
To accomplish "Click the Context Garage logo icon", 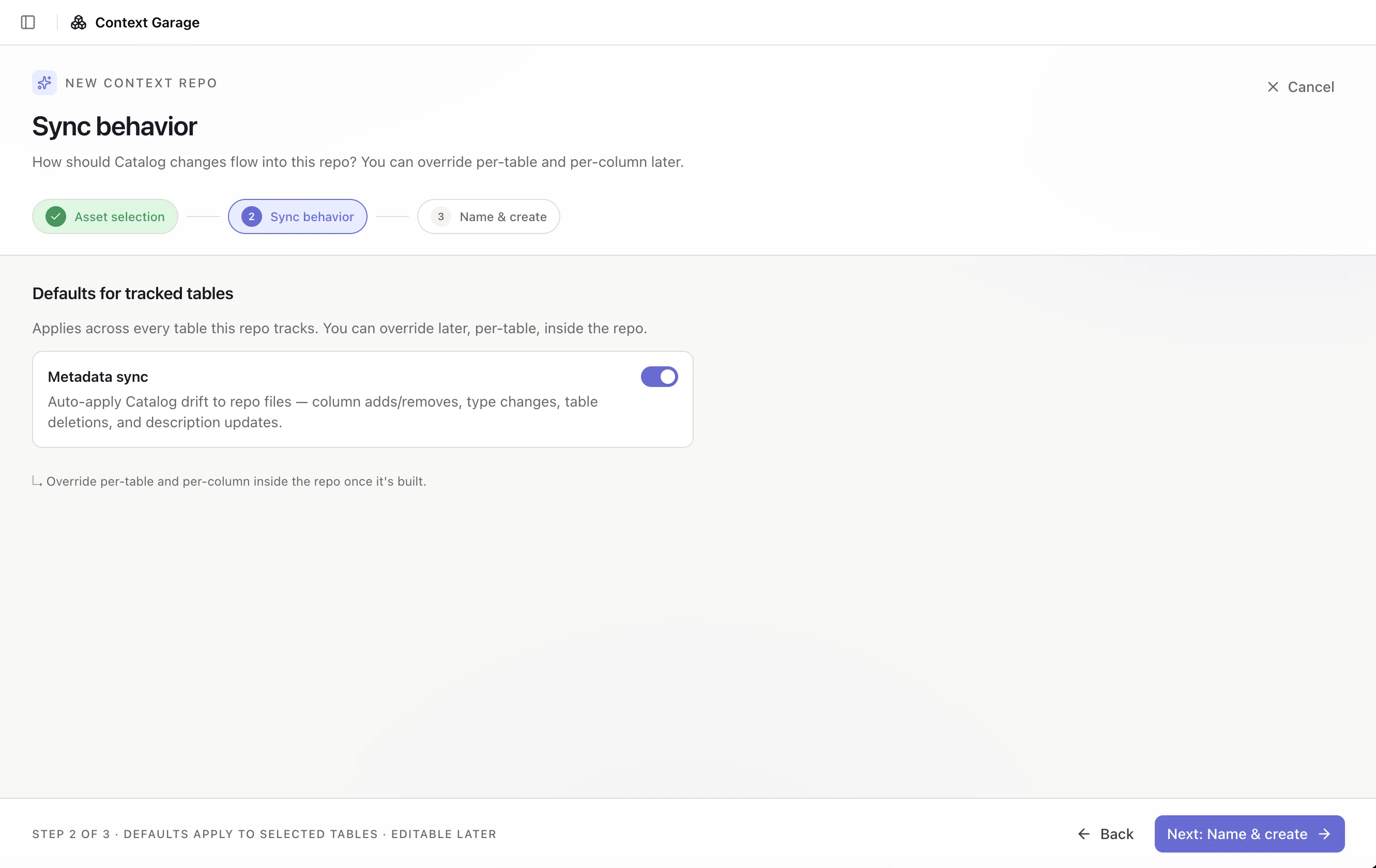I will (78, 22).
